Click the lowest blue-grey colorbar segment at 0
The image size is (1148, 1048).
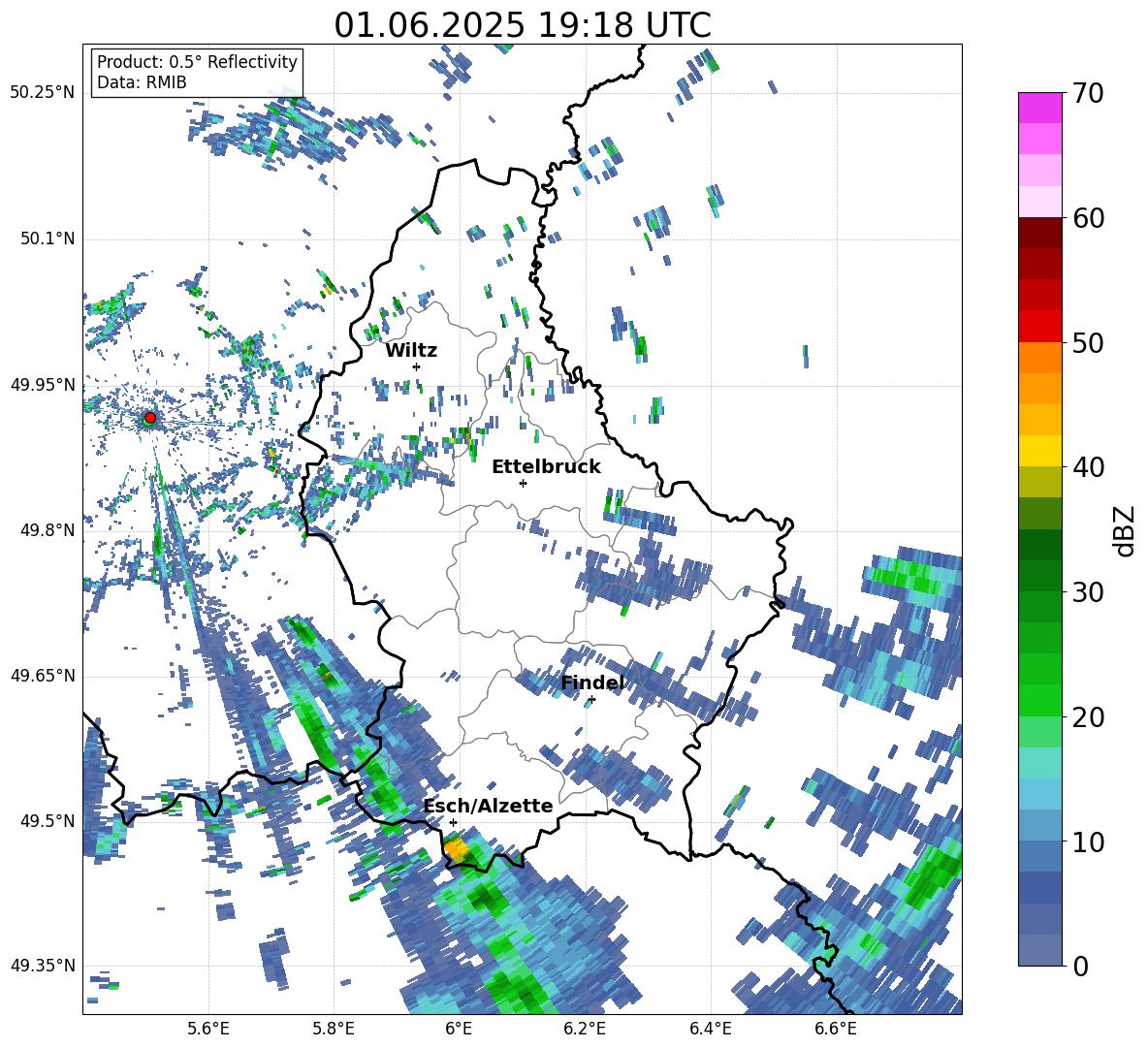(1039, 950)
